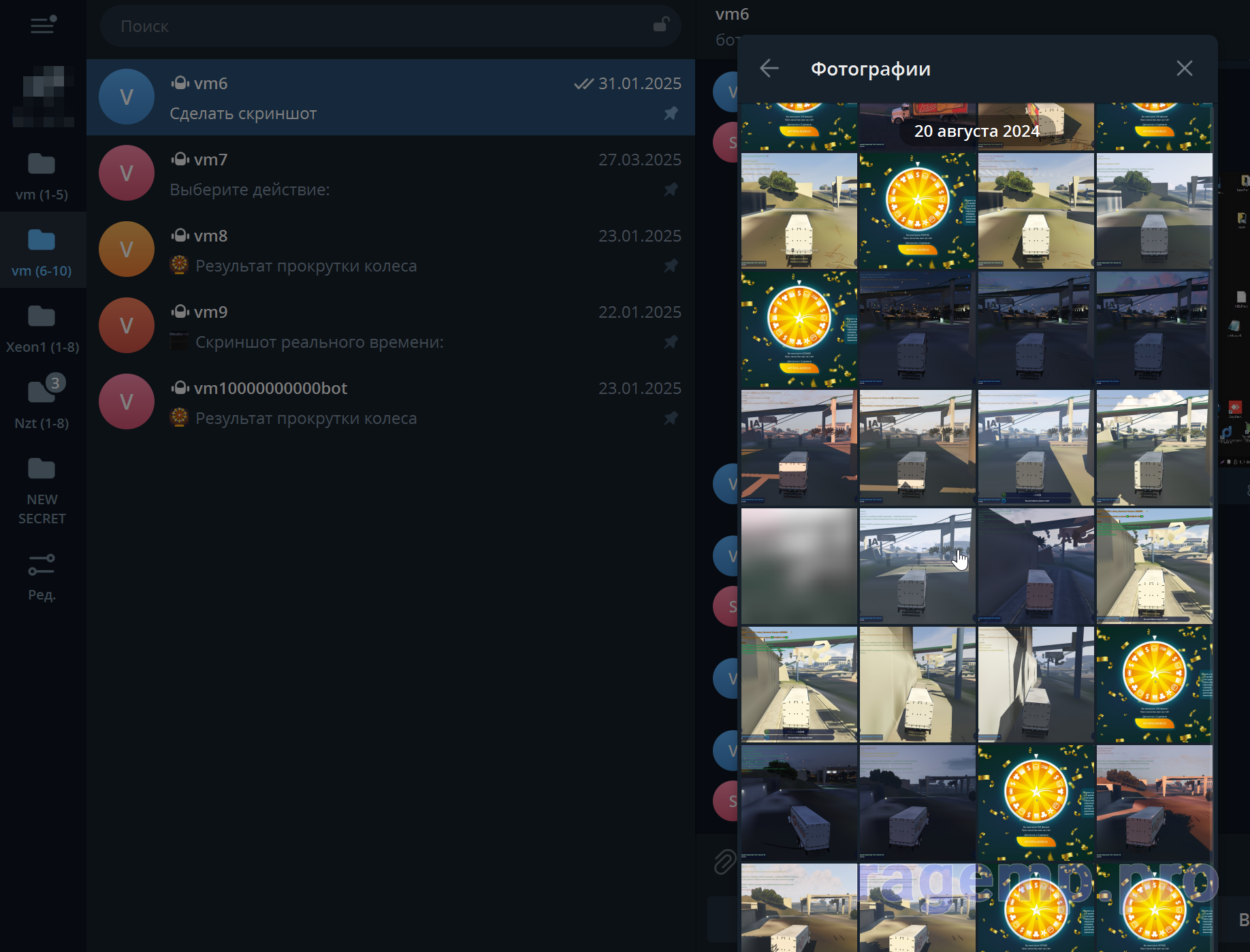Open the vm8 bot chat
The width and height of the screenshot is (1250, 952).
coord(390,250)
